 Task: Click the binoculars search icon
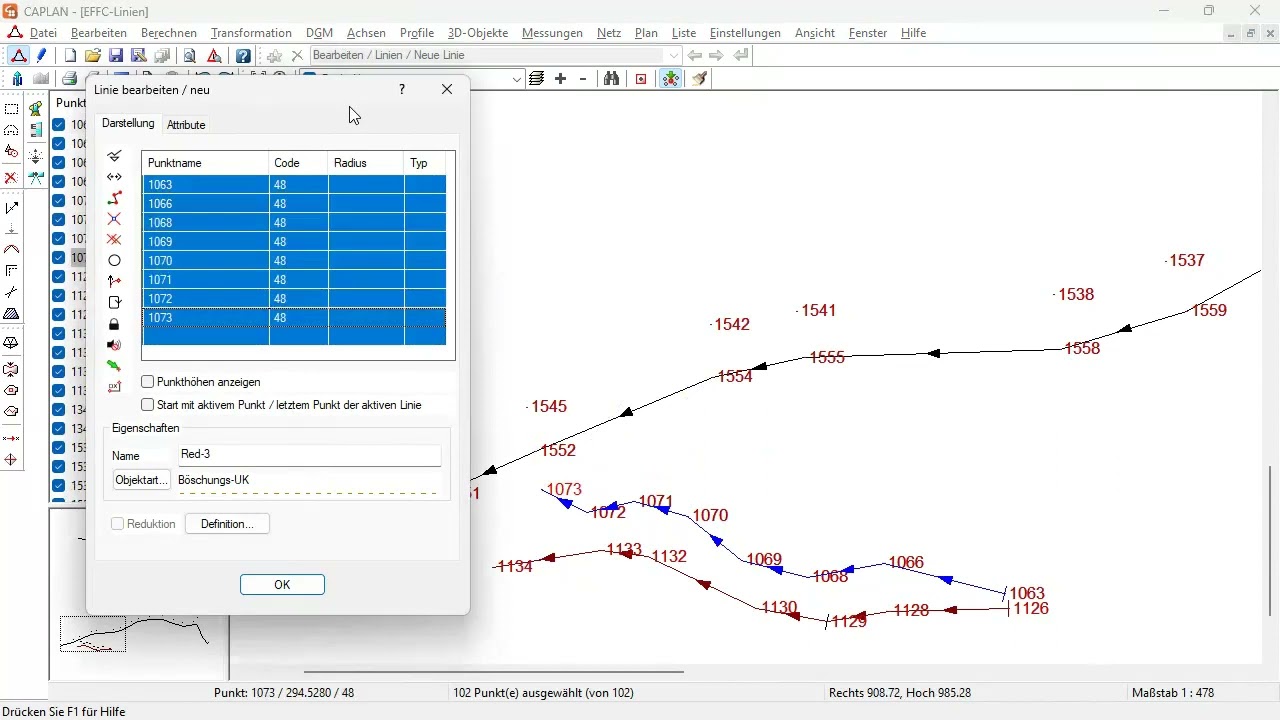[612, 79]
